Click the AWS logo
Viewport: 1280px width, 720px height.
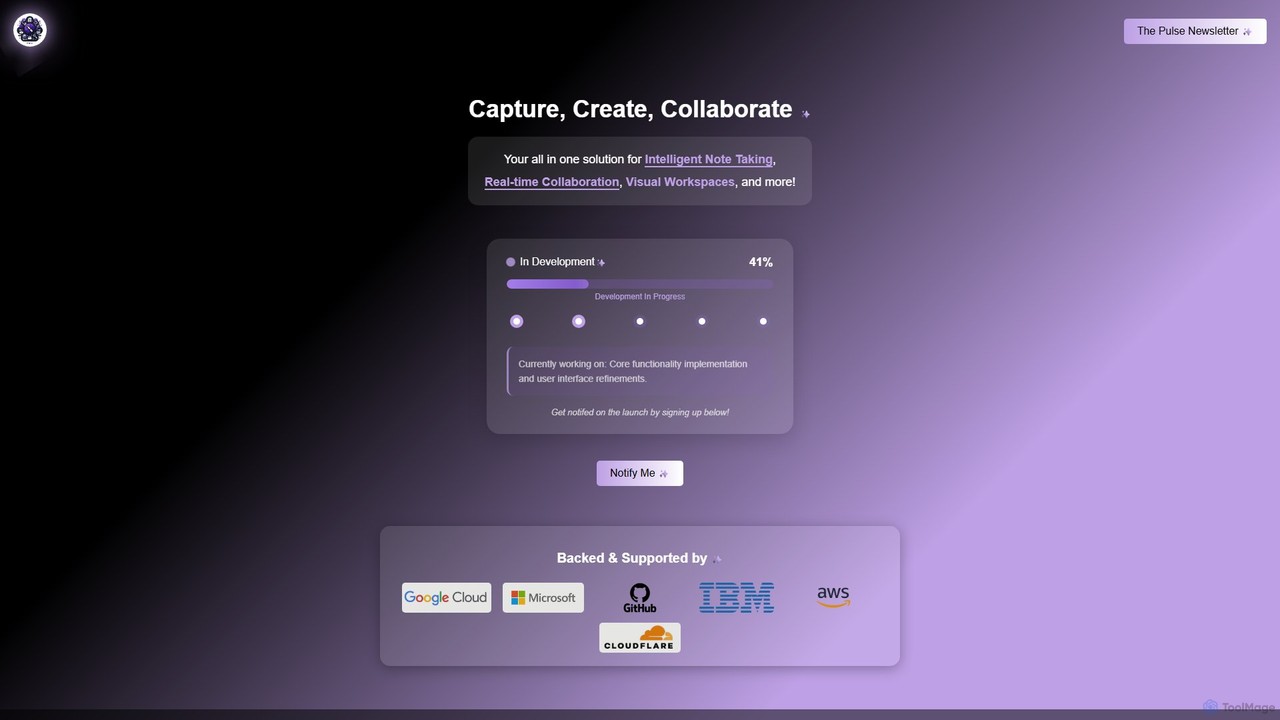click(x=833, y=598)
